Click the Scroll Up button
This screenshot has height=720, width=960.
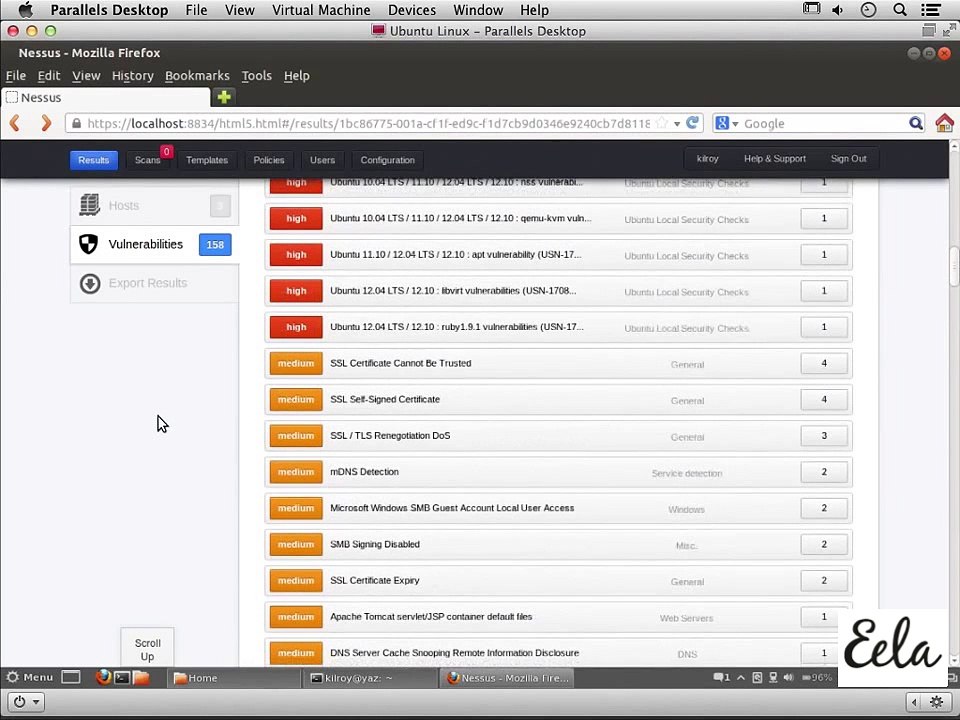pyautogui.click(x=148, y=649)
